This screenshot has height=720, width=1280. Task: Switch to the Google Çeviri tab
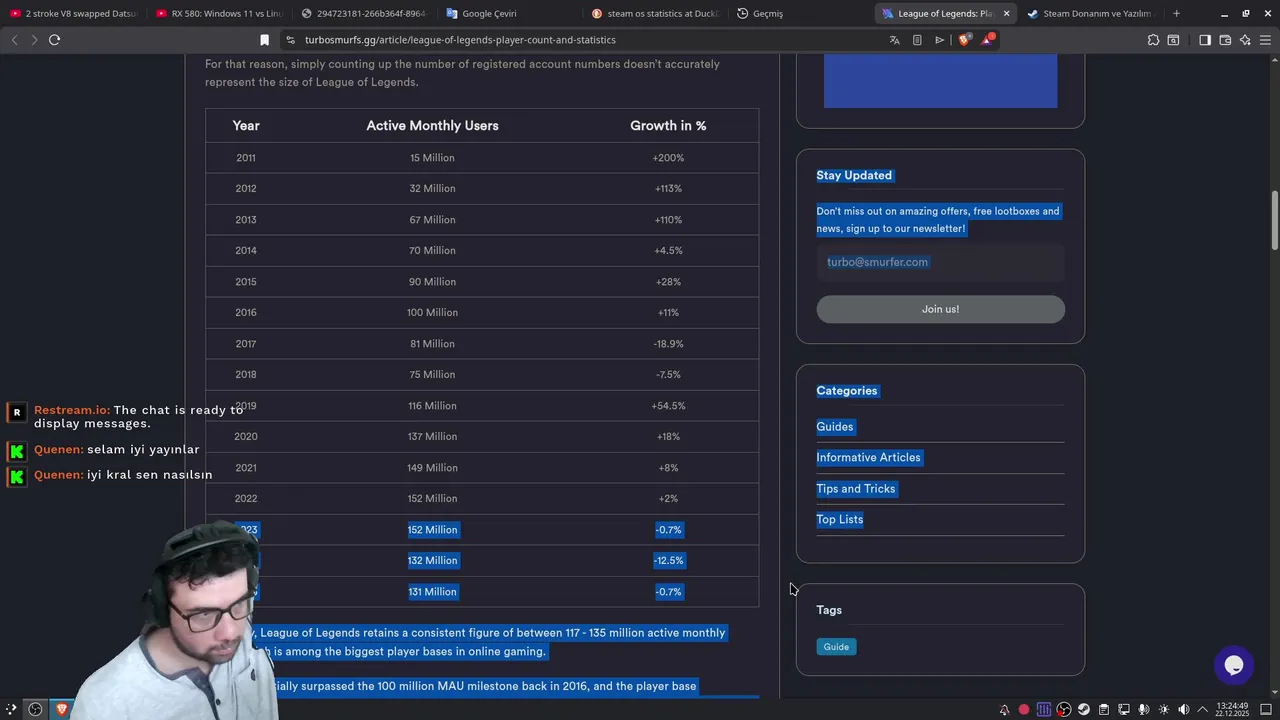[x=509, y=14]
